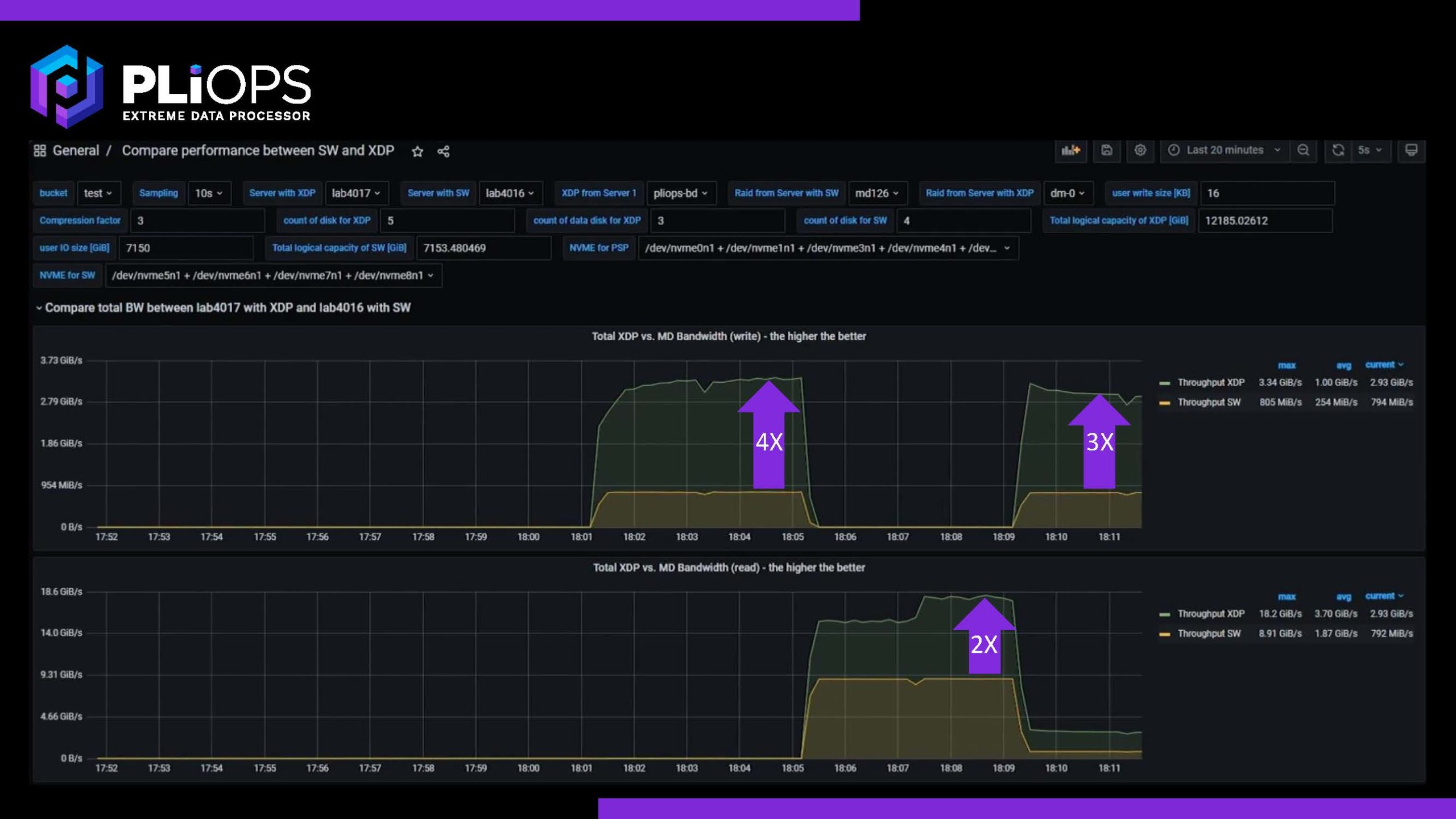Click Throughput SW yellow color swatch in read legend
Viewport: 1456px width, 819px height.
pos(1164,634)
